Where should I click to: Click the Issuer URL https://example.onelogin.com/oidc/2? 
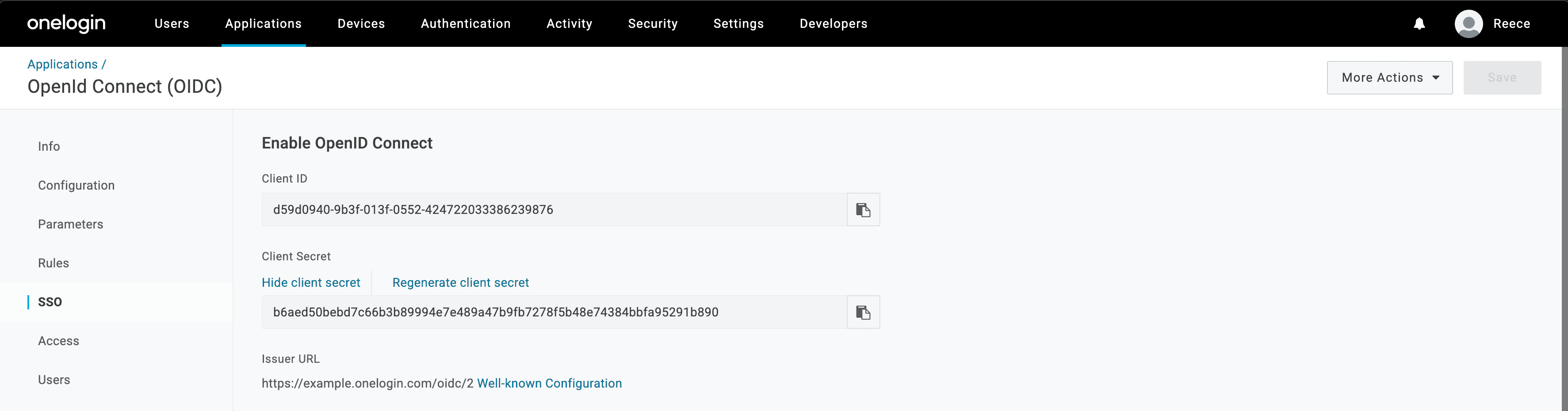(x=367, y=384)
